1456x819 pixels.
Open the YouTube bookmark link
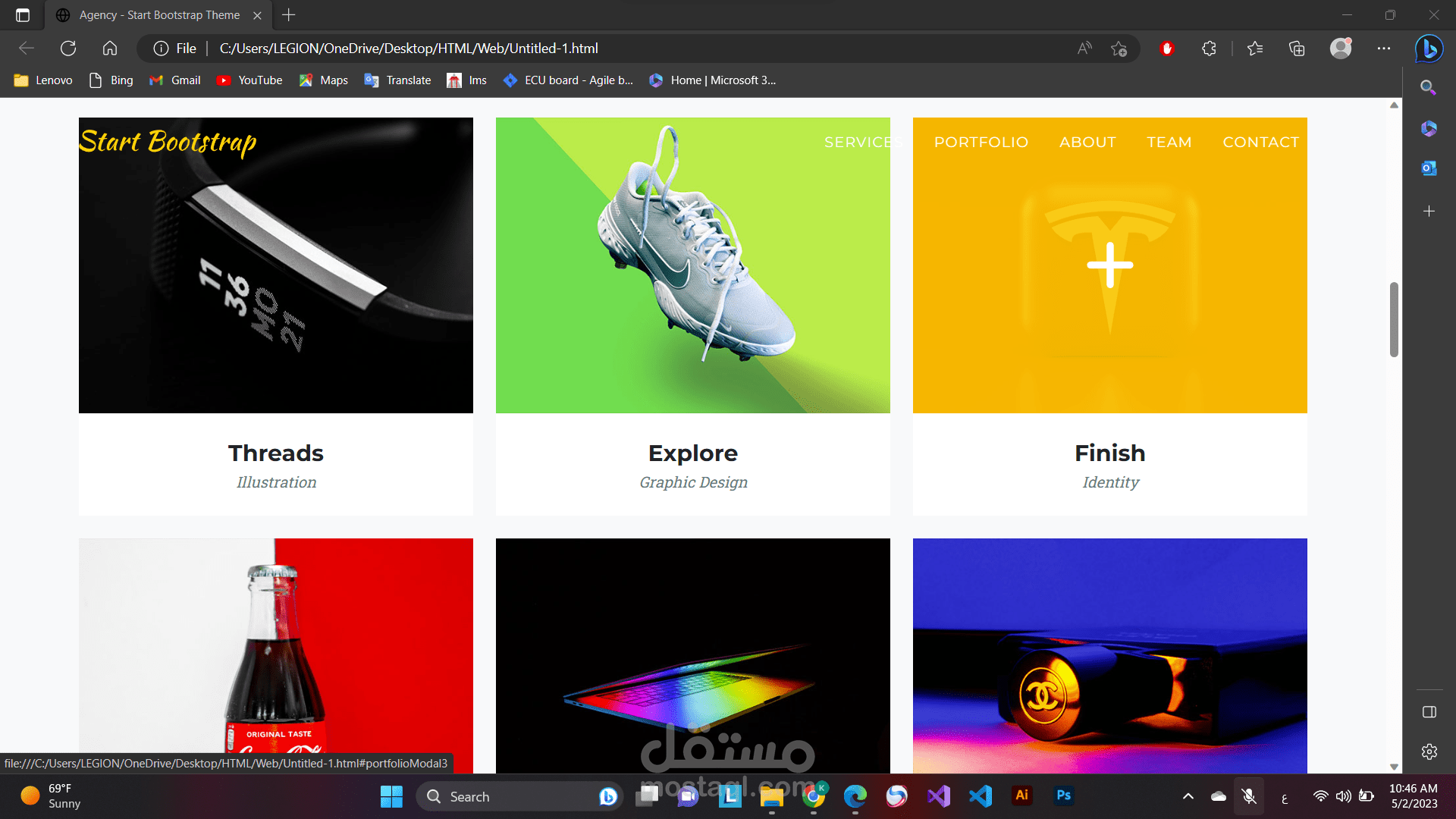coord(249,80)
